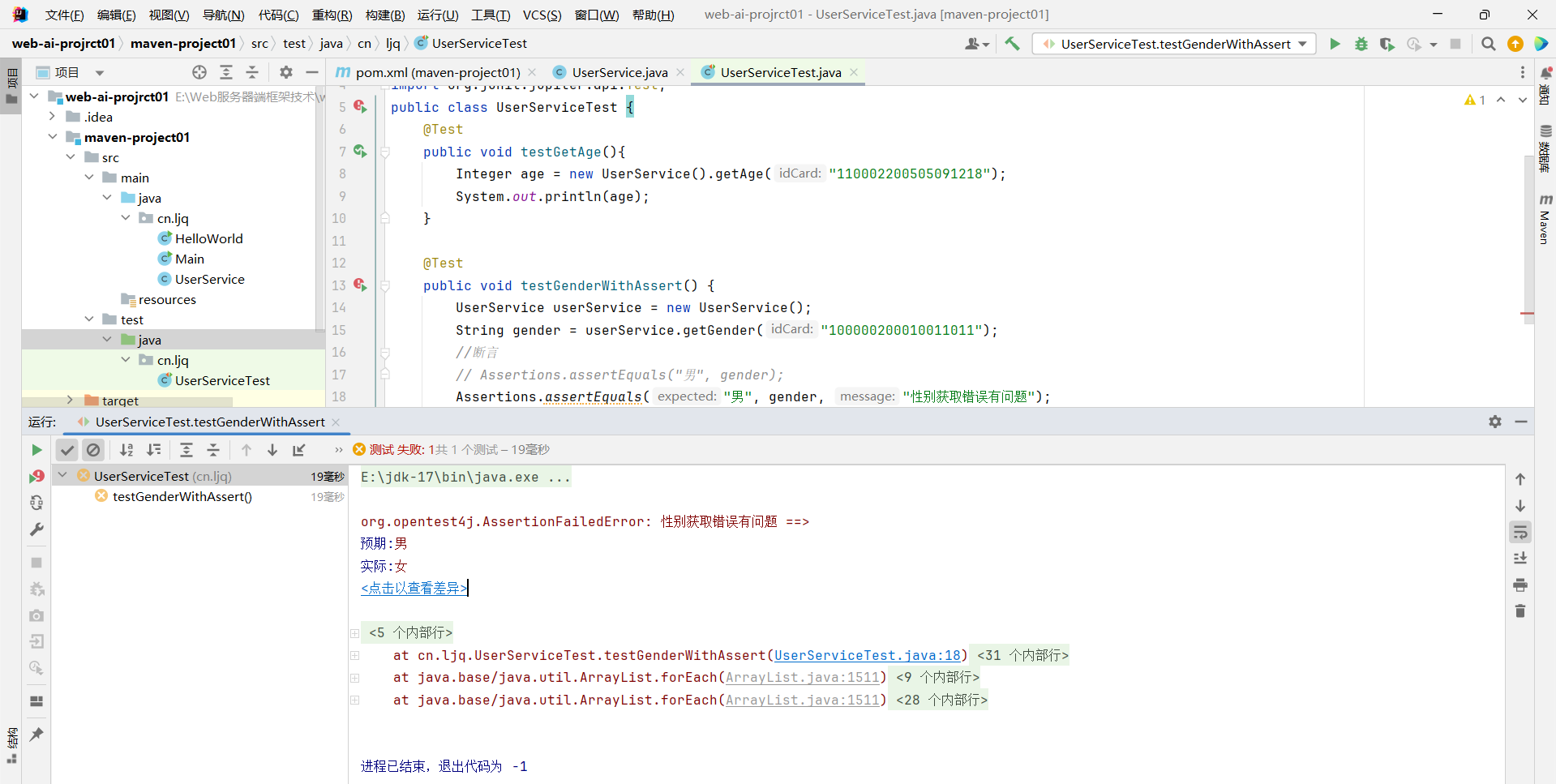Open project panel settings gear
Screen dimensions: 1556x784
point(286,72)
